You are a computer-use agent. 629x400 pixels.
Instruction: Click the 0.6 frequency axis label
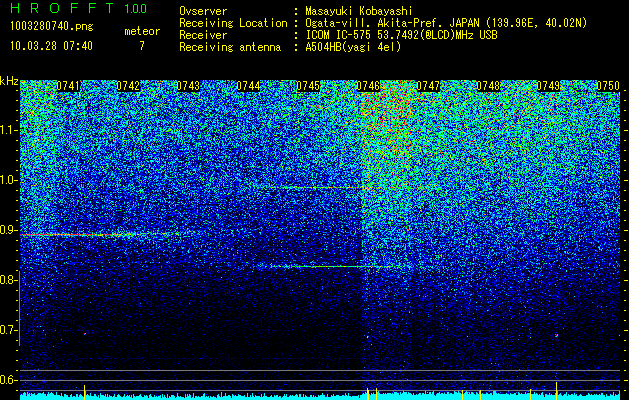pyautogui.click(x=8, y=380)
